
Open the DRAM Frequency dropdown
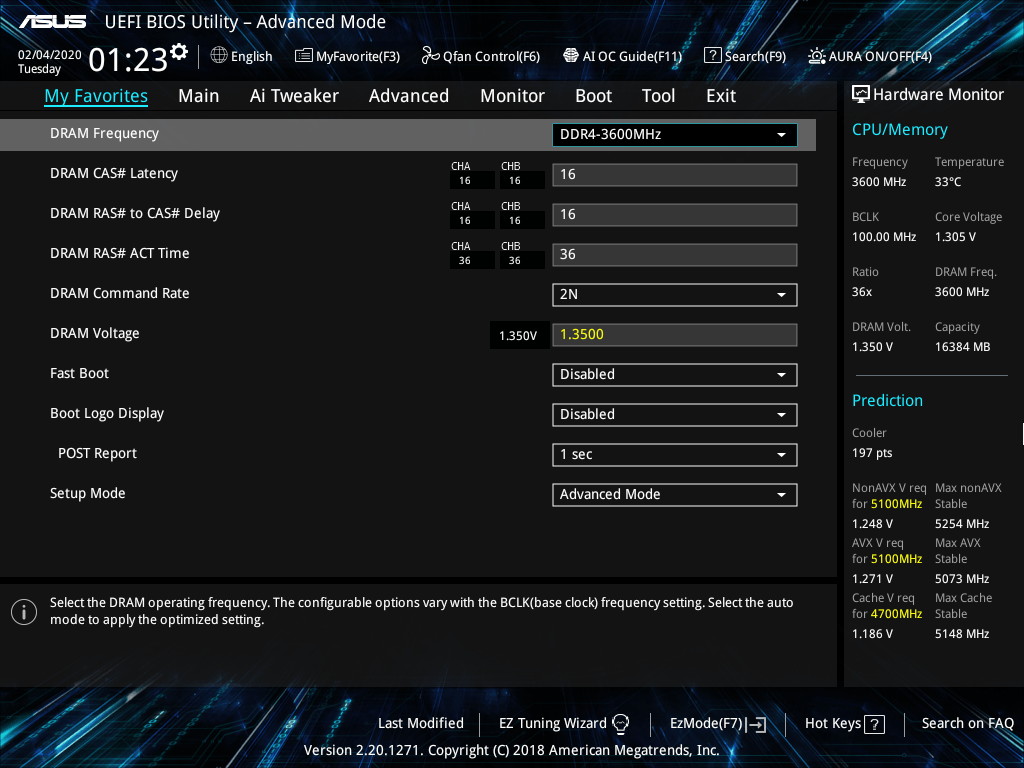pos(675,135)
